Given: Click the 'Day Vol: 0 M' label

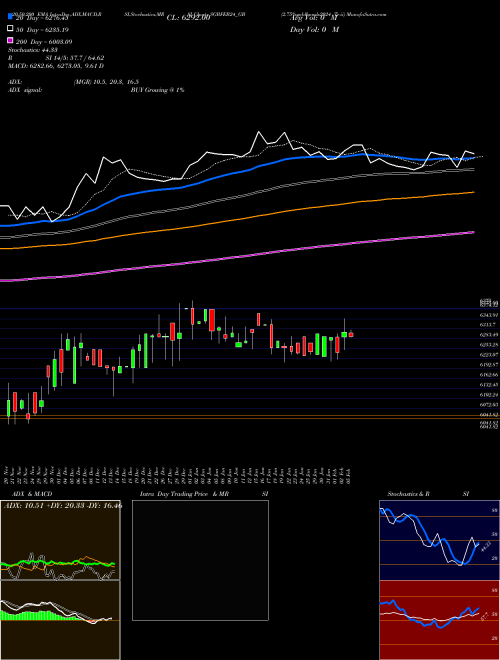Looking at the screenshot, I should (314, 29).
